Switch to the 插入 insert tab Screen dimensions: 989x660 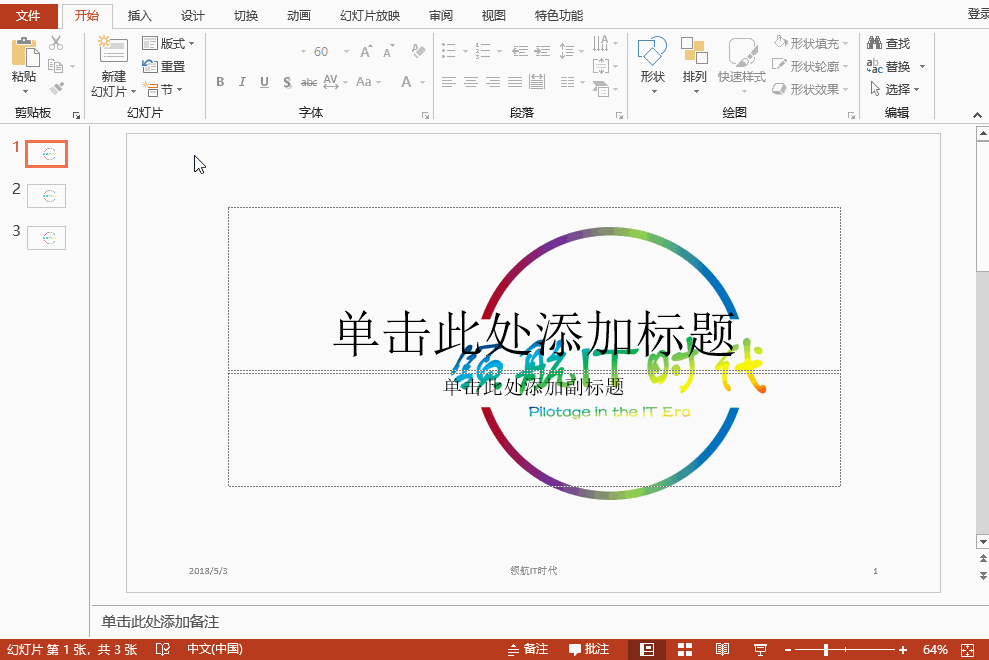pos(139,16)
